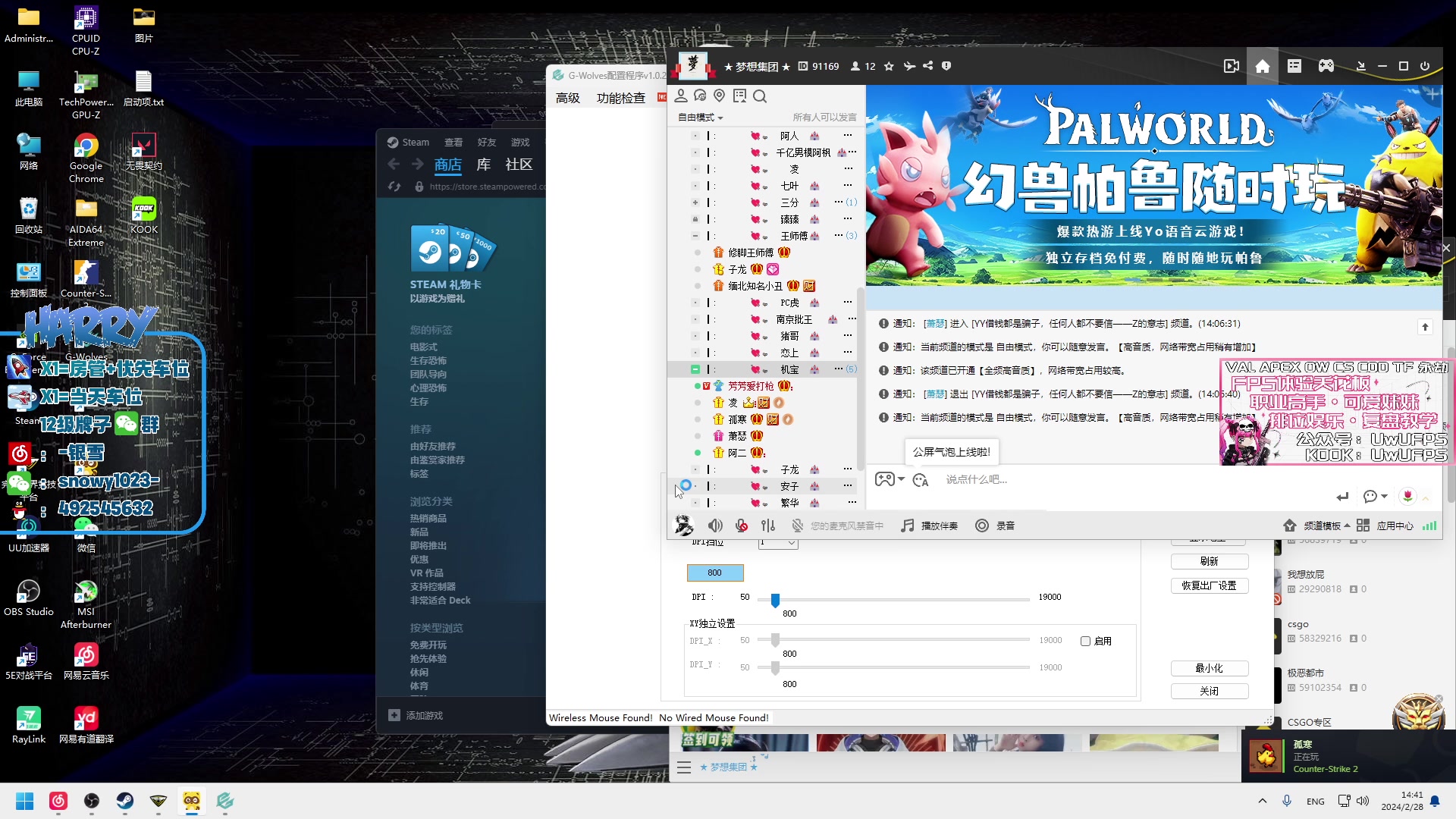
Task: Open the 高级 tab in G-Wolves
Action: [x=568, y=98]
